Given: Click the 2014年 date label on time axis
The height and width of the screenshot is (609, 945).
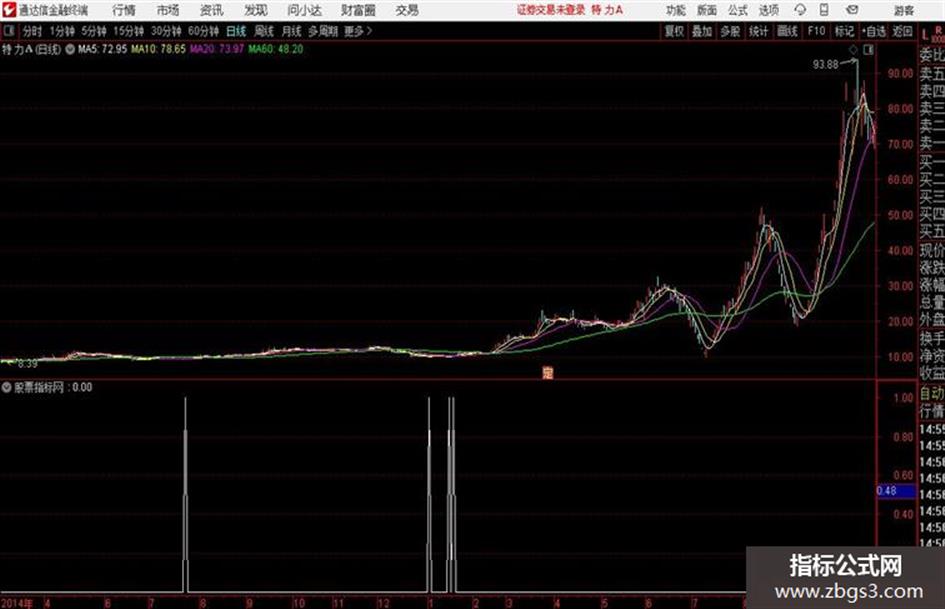Looking at the screenshot, I should [x=16, y=602].
